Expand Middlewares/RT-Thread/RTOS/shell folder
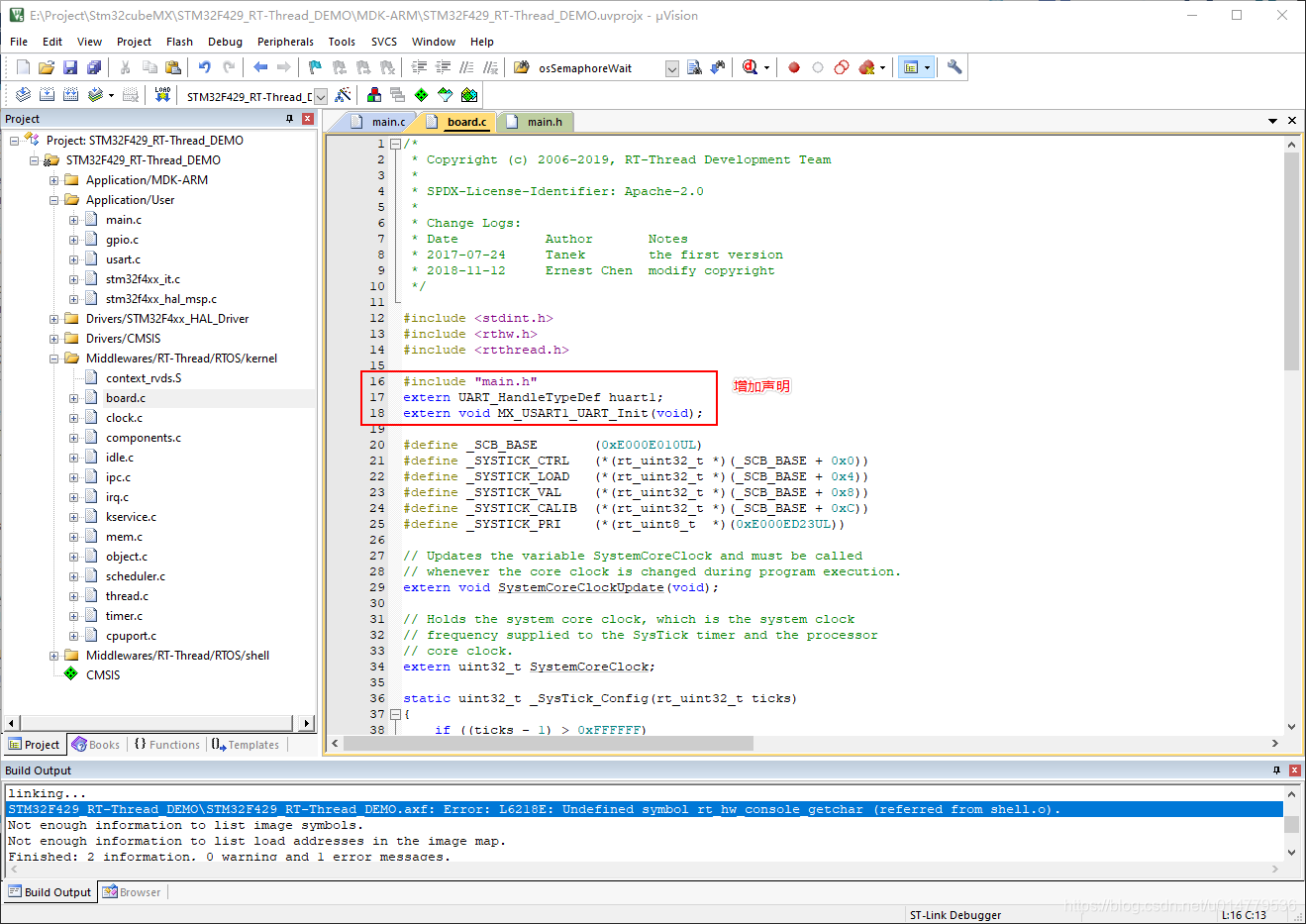This screenshot has height=924, width=1306. 54,656
